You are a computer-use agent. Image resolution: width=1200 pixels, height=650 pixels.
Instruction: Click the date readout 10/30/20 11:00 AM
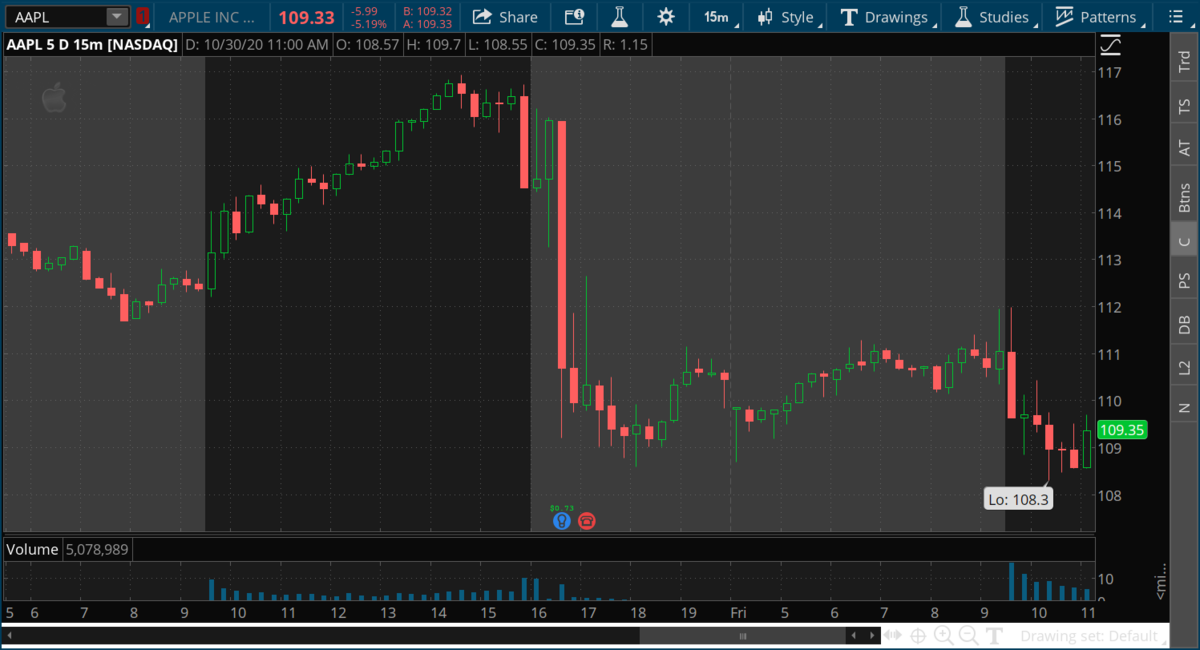[257, 45]
